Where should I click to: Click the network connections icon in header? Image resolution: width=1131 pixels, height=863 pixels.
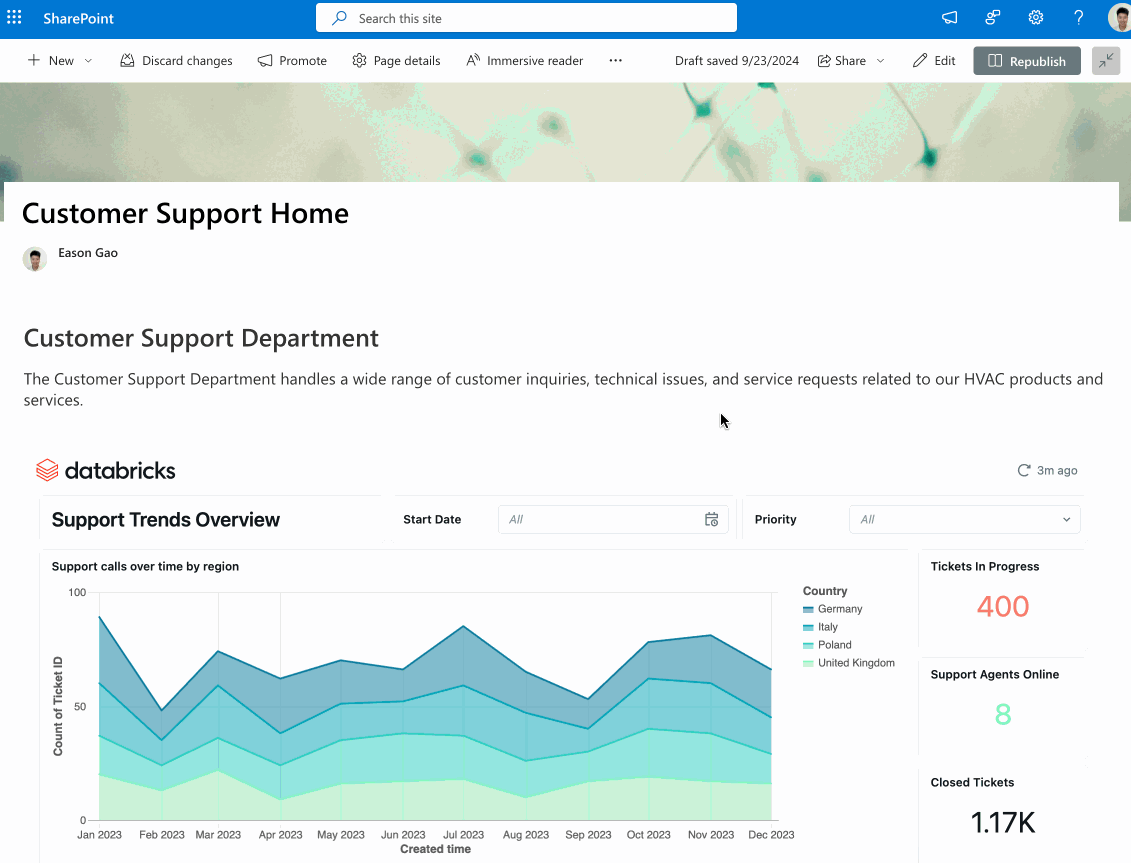(993, 18)
